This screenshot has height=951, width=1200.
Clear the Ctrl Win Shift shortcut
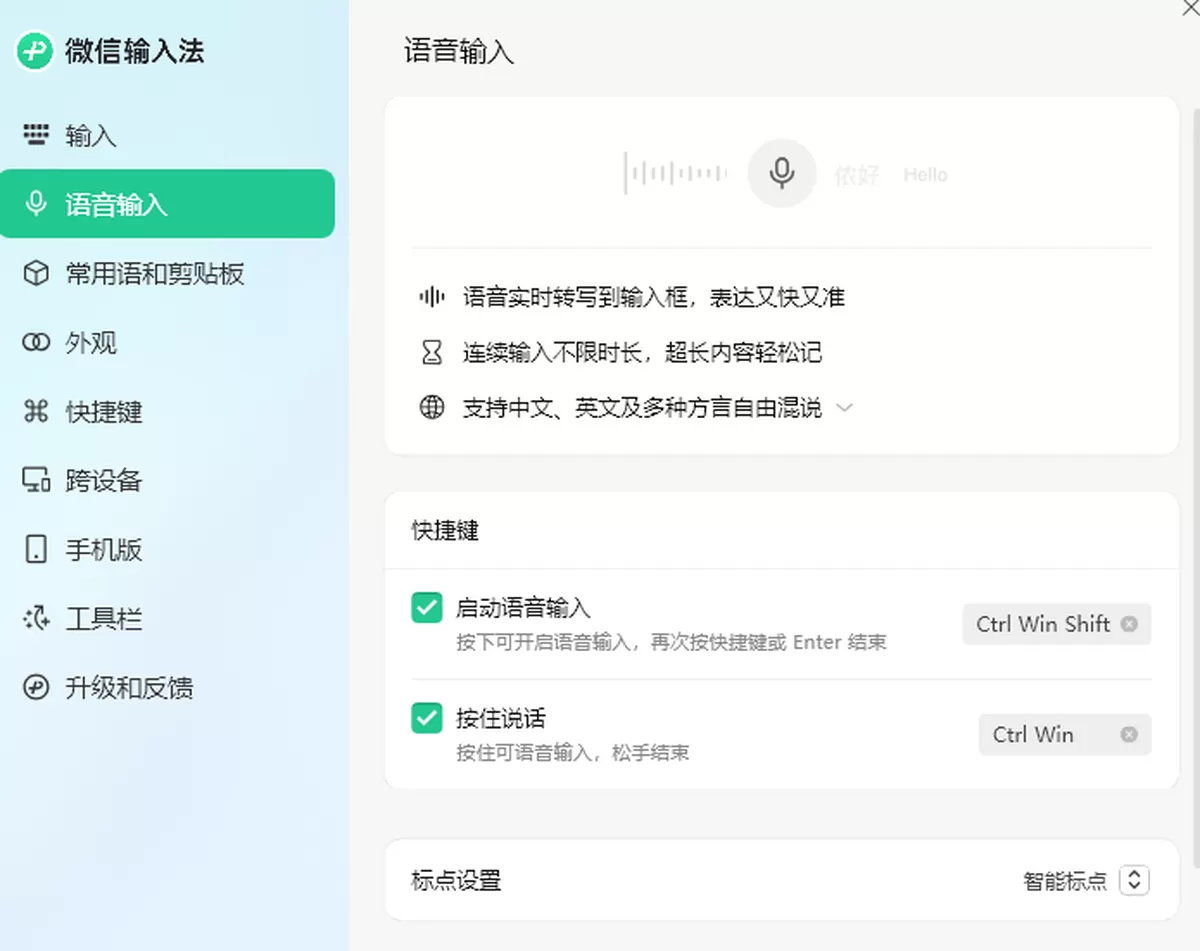click(1129, 624)
